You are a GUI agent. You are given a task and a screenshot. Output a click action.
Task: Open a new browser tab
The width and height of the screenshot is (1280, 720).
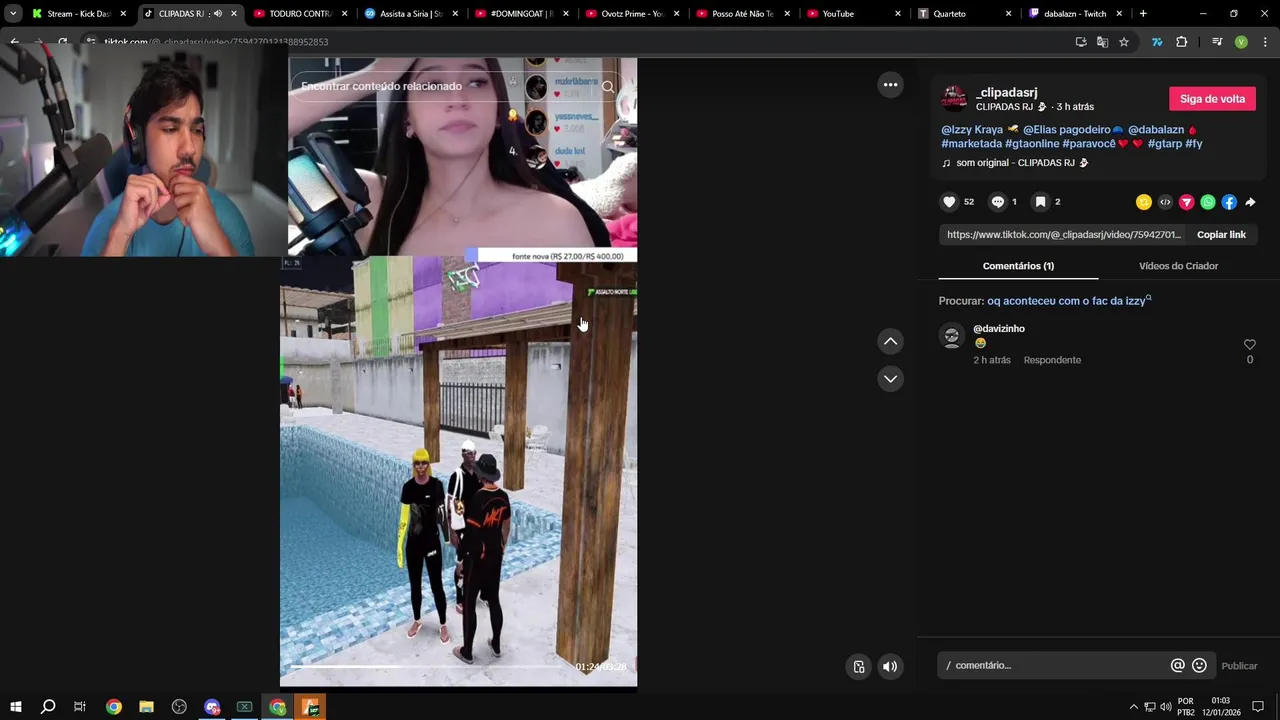point(1143,14)
